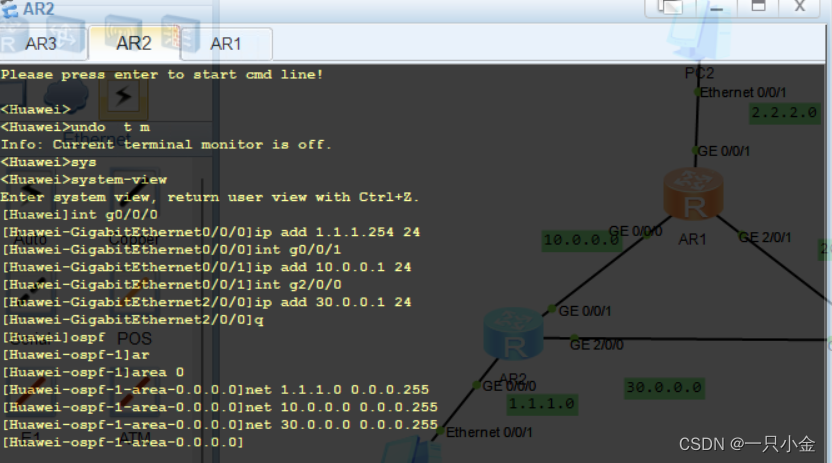Select the AR2 terminal tab
832x463 pixels.
click(x=134, y=43)
